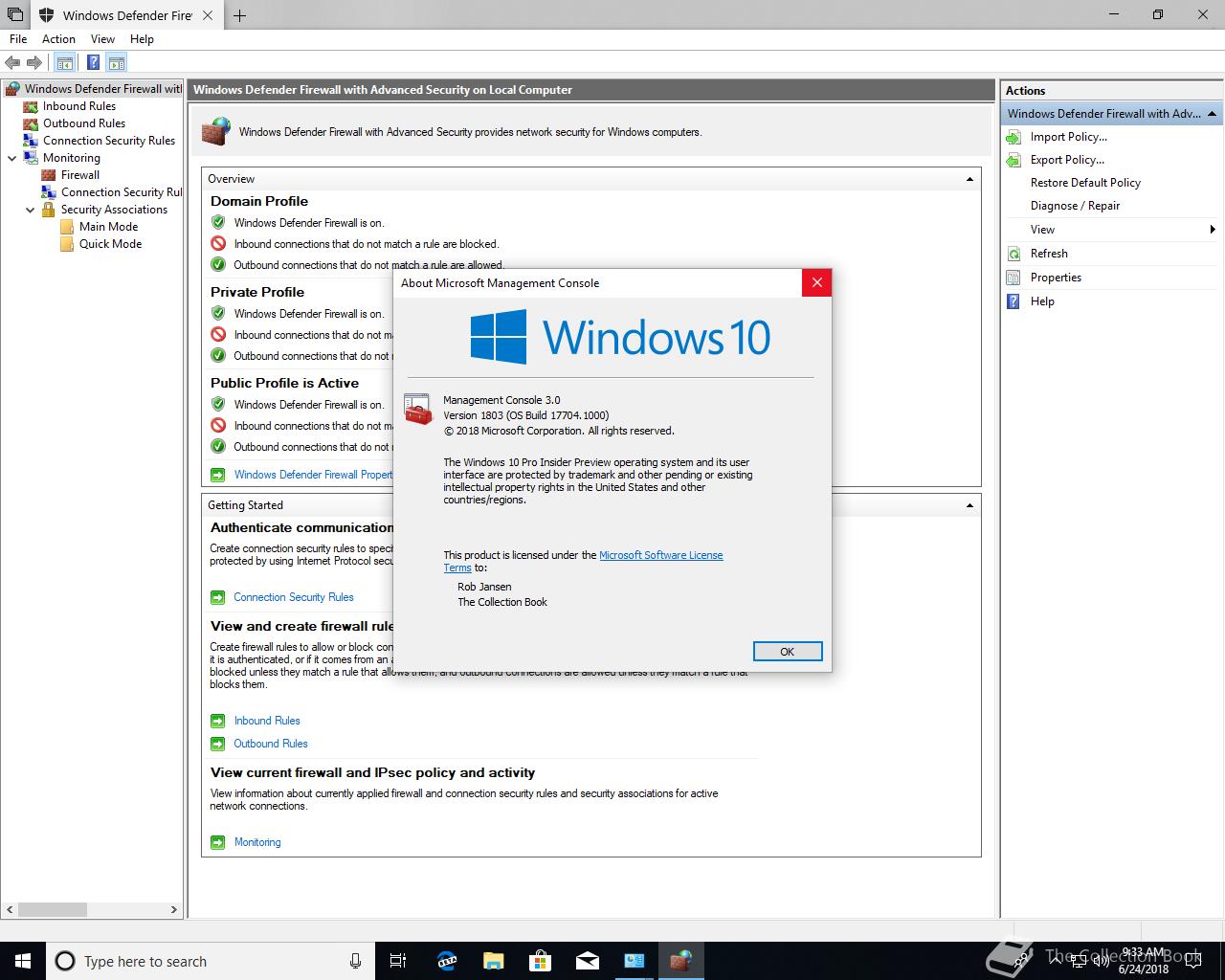Click Export Policy action
Viewport: 1225px width, 980px height.
1067,160
